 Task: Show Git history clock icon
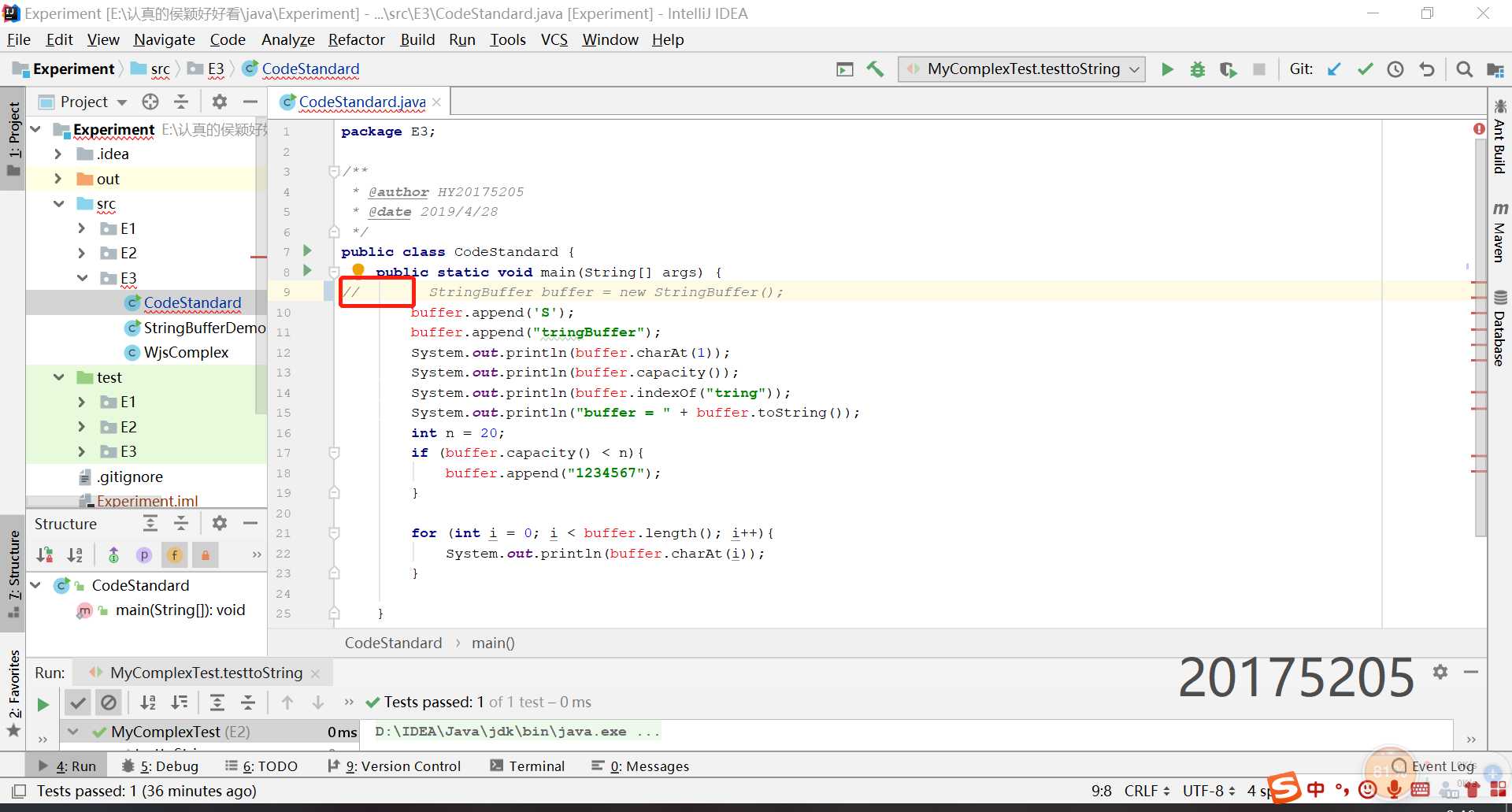point(1395,69)
